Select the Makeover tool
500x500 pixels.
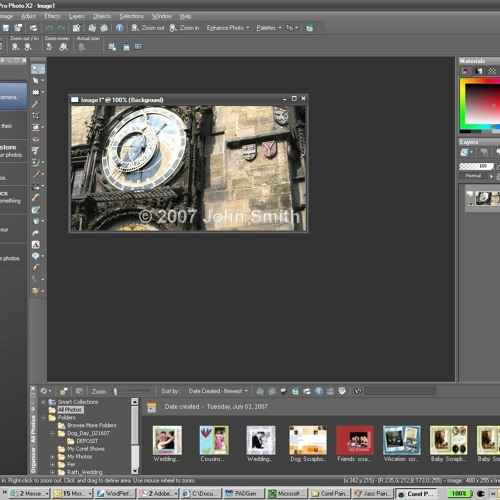(36, 151)
